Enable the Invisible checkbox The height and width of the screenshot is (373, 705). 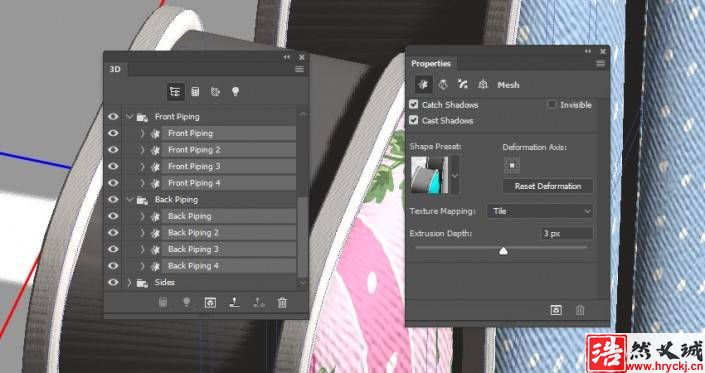(552, 104)
